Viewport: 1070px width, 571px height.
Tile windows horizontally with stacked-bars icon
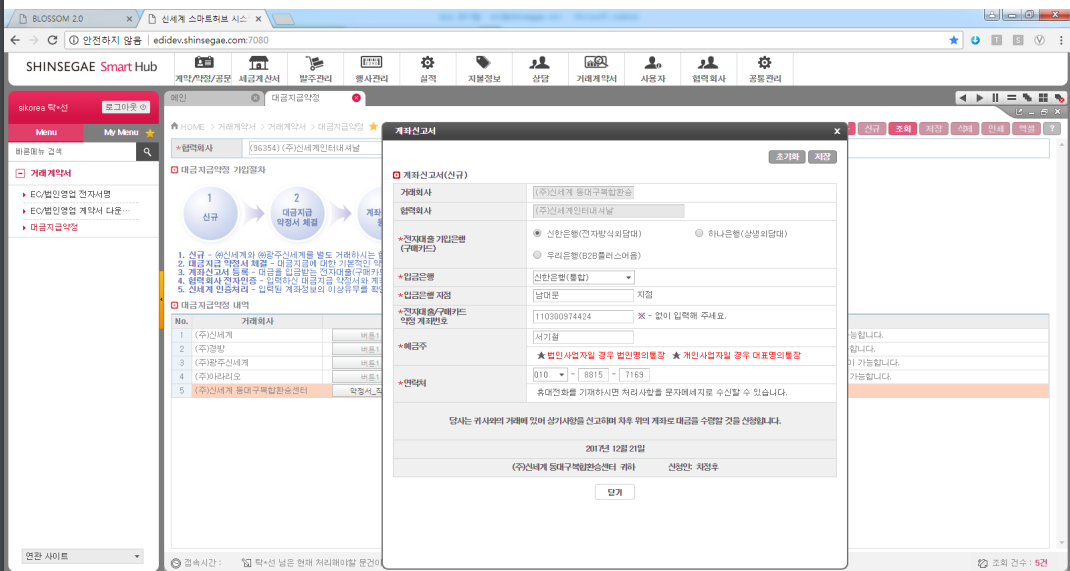click(1011, 98)
